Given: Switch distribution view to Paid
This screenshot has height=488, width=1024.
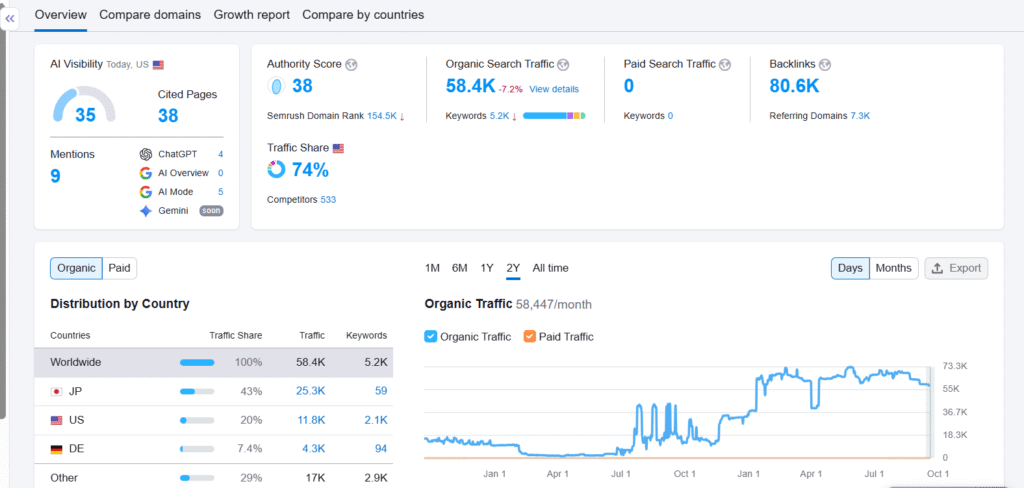Looking at the screenshot, I should [120, 268].
